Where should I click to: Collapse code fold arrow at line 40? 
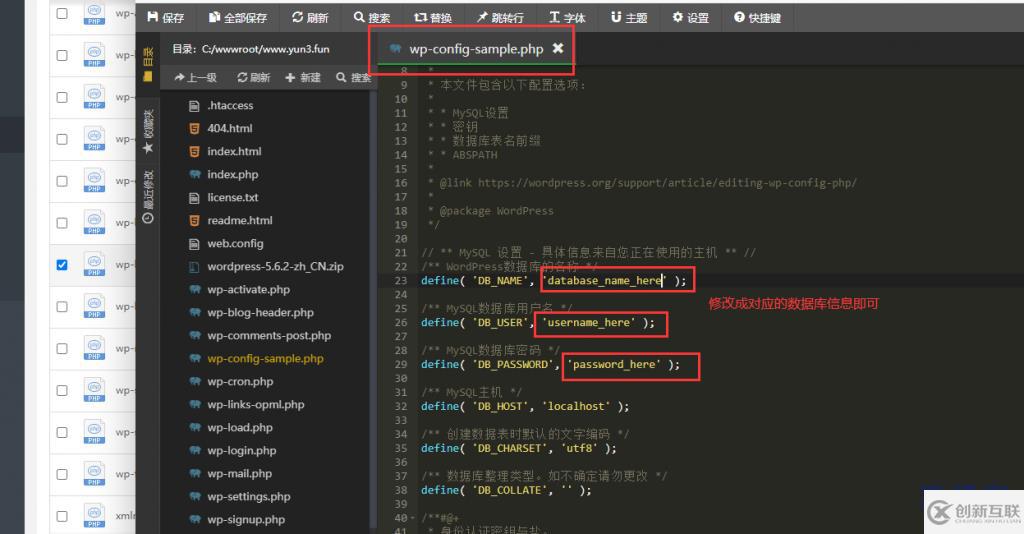tap(411, 518)
